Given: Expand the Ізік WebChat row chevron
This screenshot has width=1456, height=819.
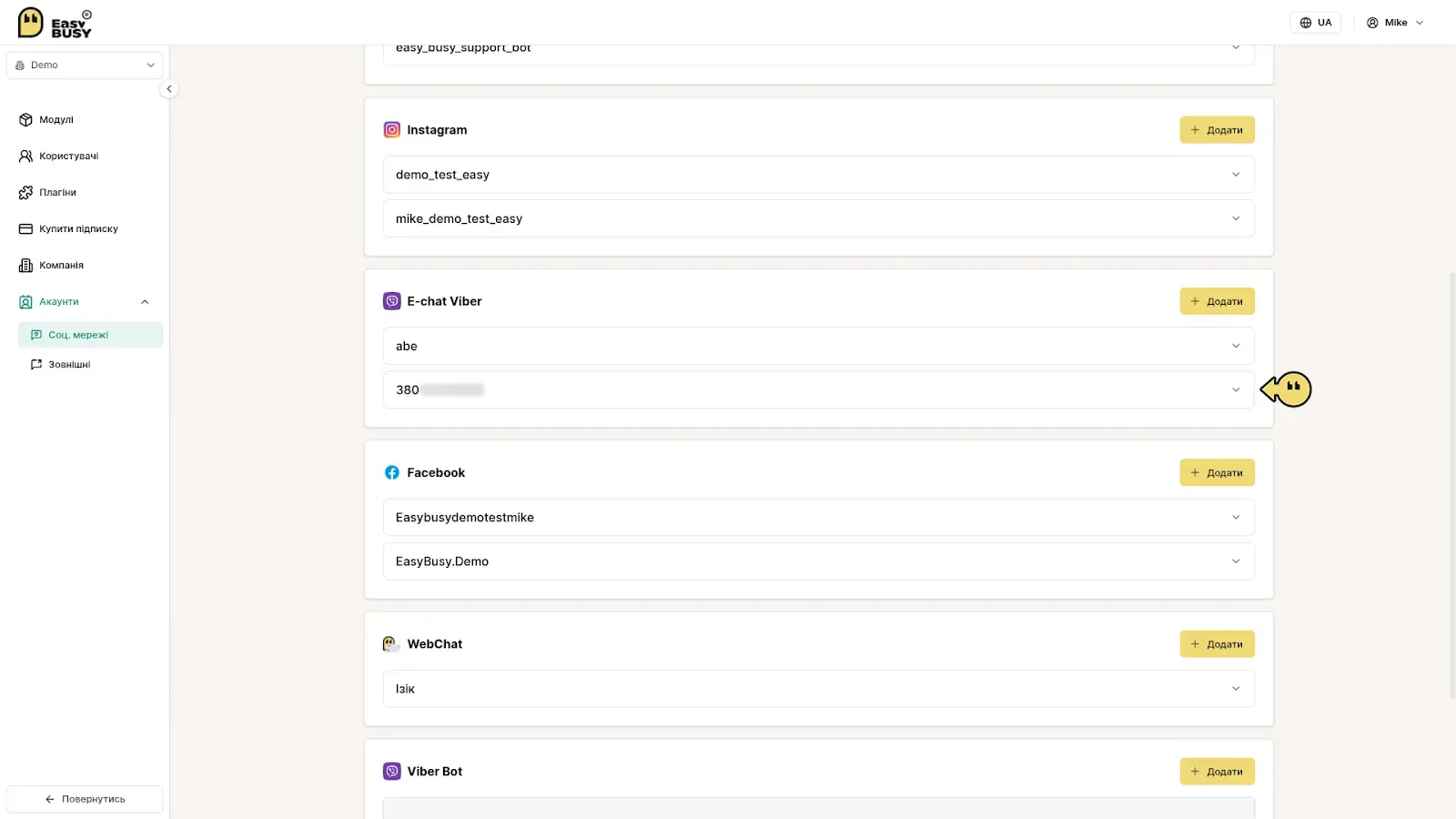Looking at the screenshot, I should tap(1236, 689).
